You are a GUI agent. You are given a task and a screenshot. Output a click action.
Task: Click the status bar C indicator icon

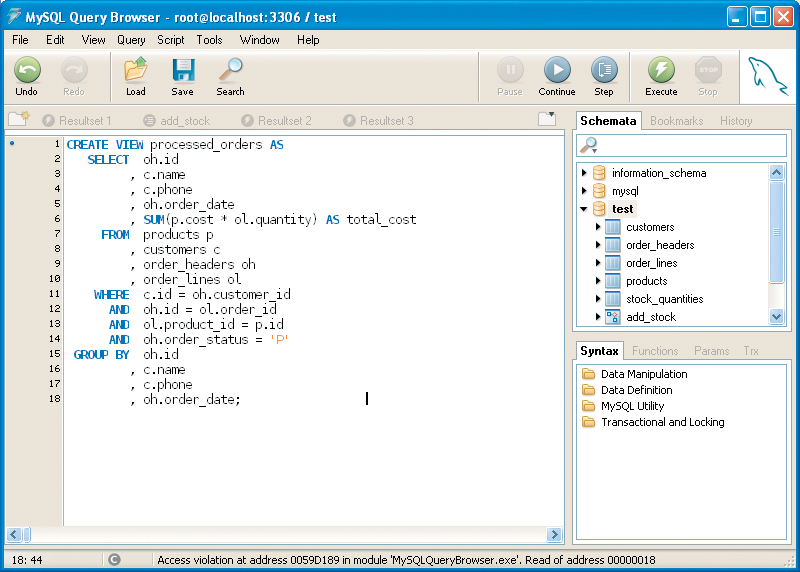[114, 560]
